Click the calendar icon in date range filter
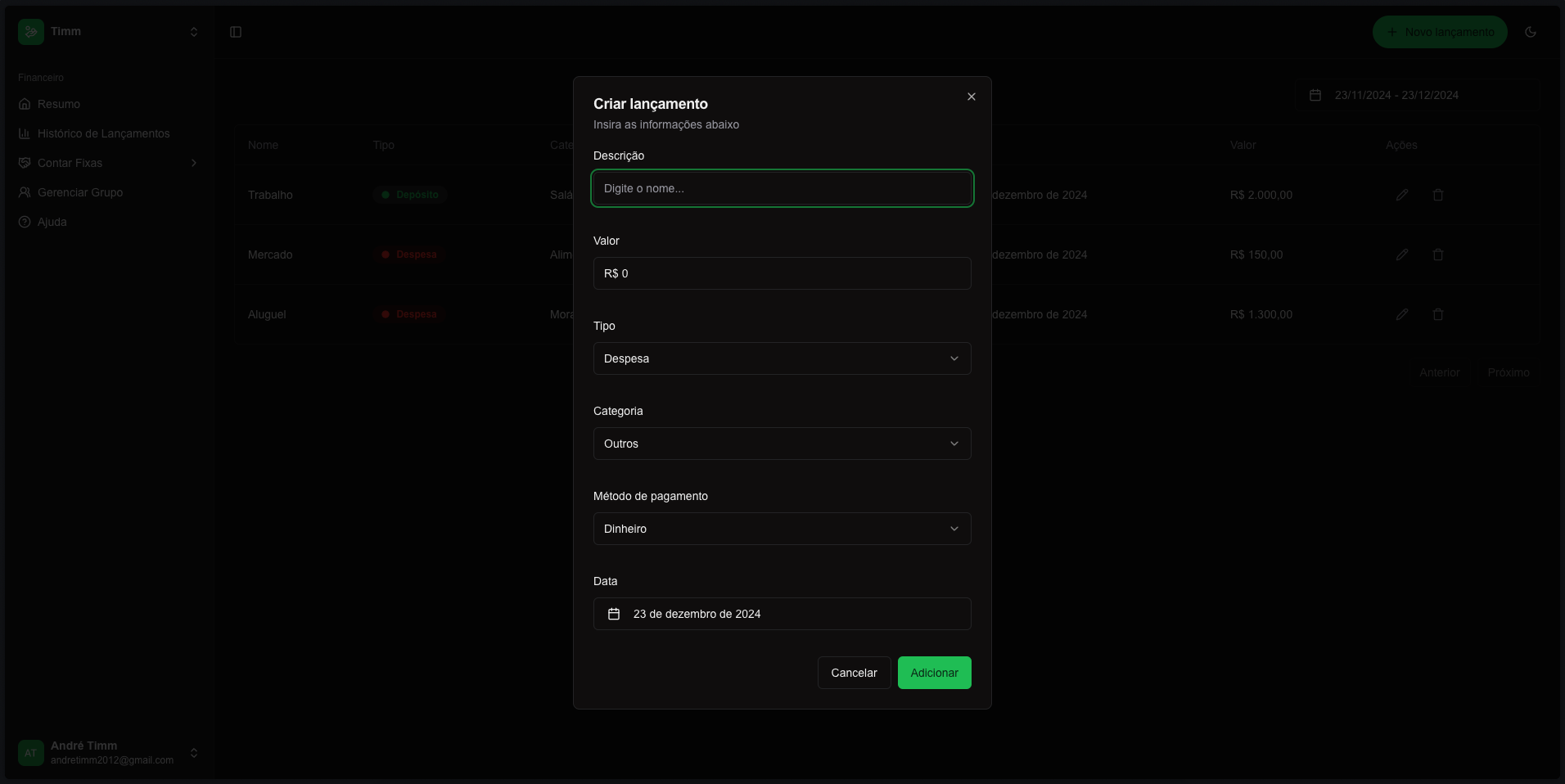This screenshot has height=784, width=1565. pos(1315,95)
